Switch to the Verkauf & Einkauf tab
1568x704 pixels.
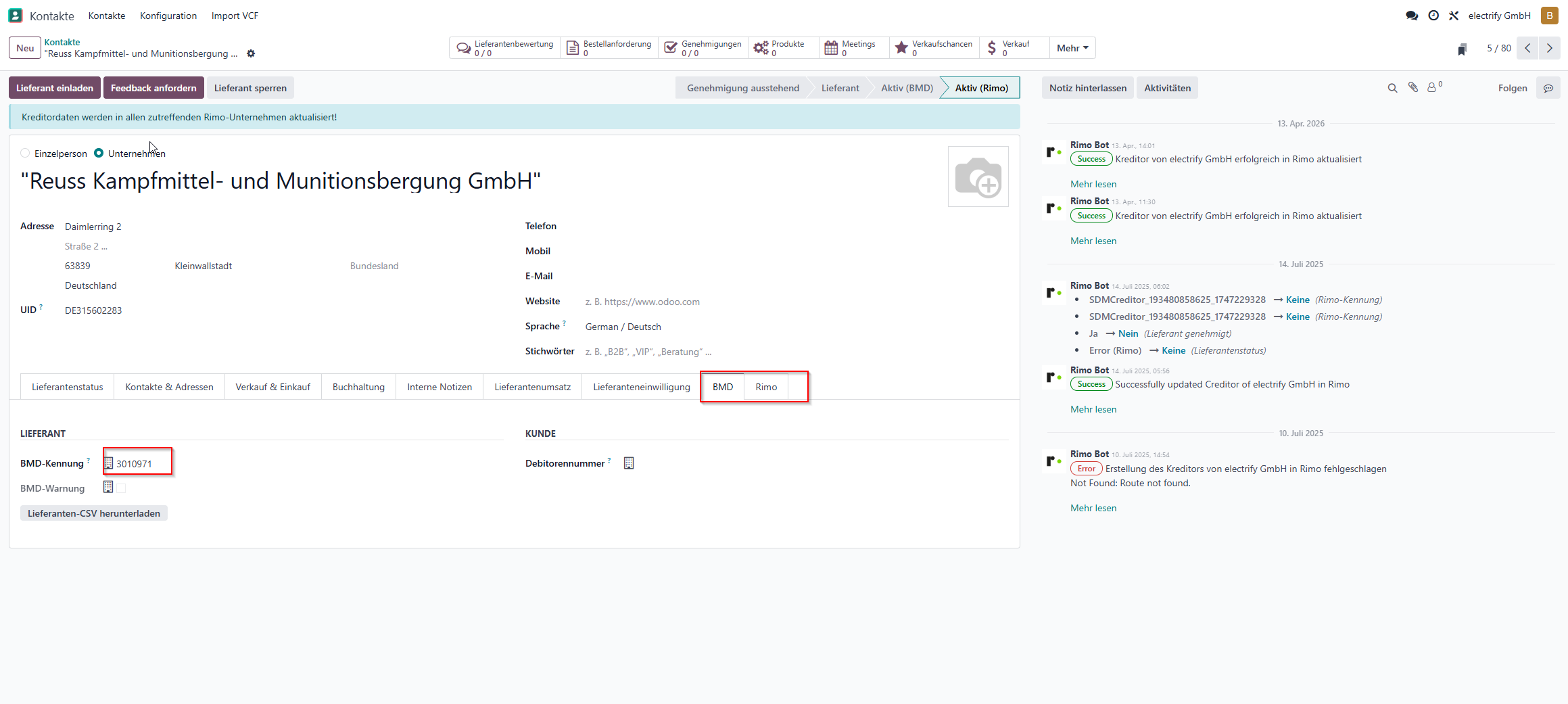[x=272, y=387]
